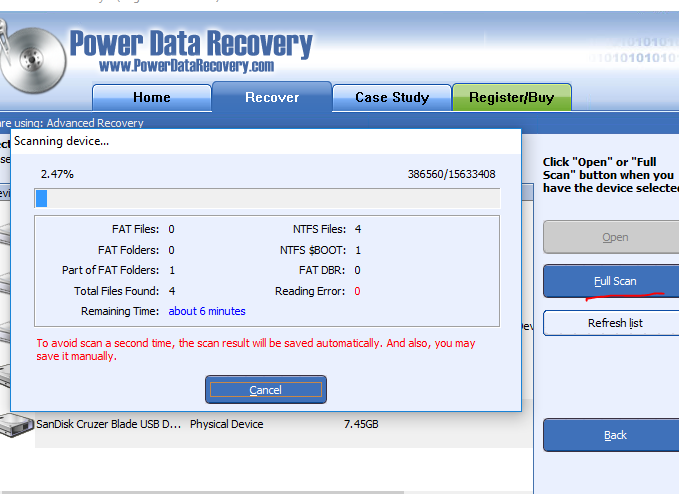Viewport: 679px width, 494px height.
Task: Click the 386560/15633408 sector counter
Action: (452, 174)
